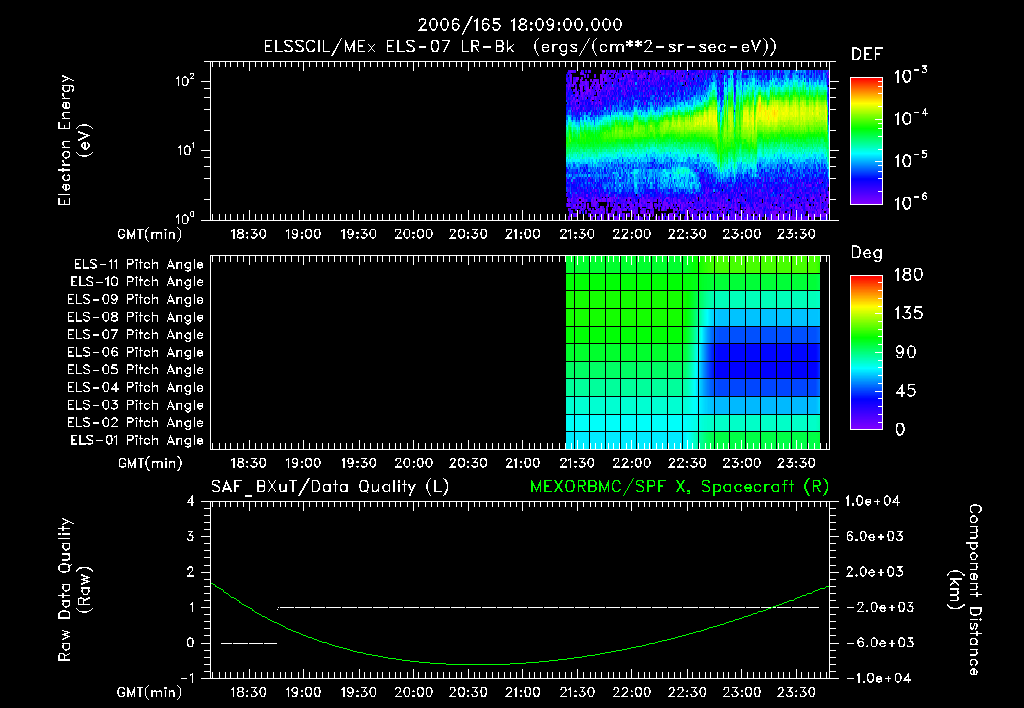The height and width of the screenshot is (708, 1024).
Task: Select the ELS-03 Pitch Angle label
Action: coord(136,405)
